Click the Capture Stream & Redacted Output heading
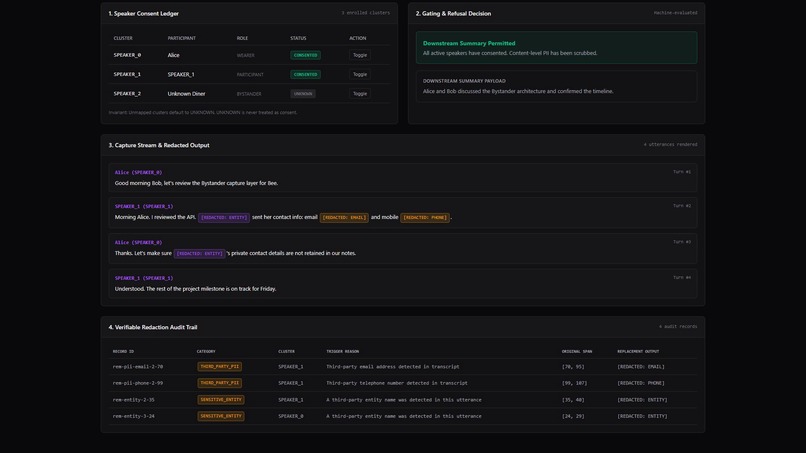 [x=159, y=145]
